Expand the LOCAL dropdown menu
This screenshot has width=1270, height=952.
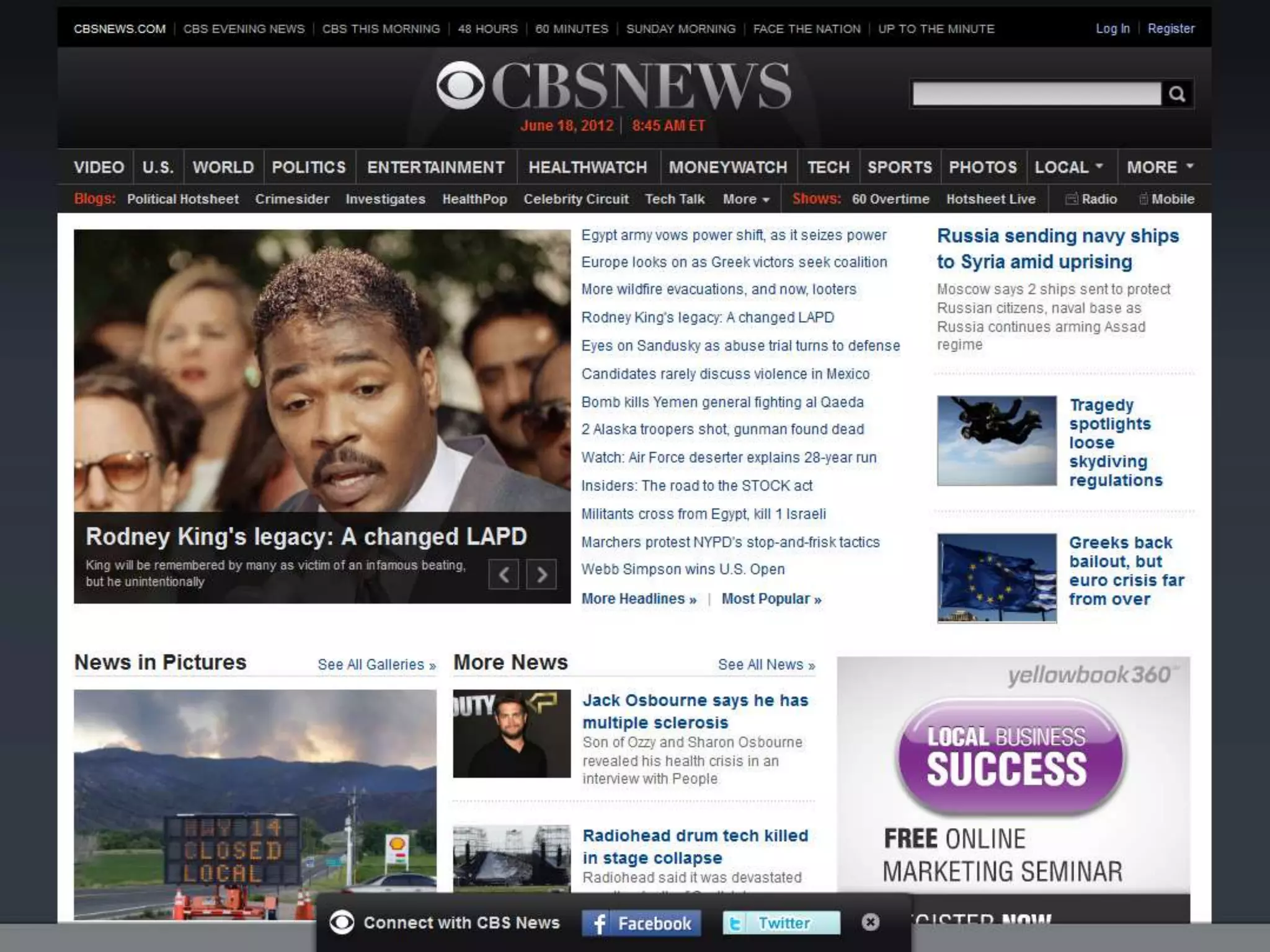[1069, 167]
